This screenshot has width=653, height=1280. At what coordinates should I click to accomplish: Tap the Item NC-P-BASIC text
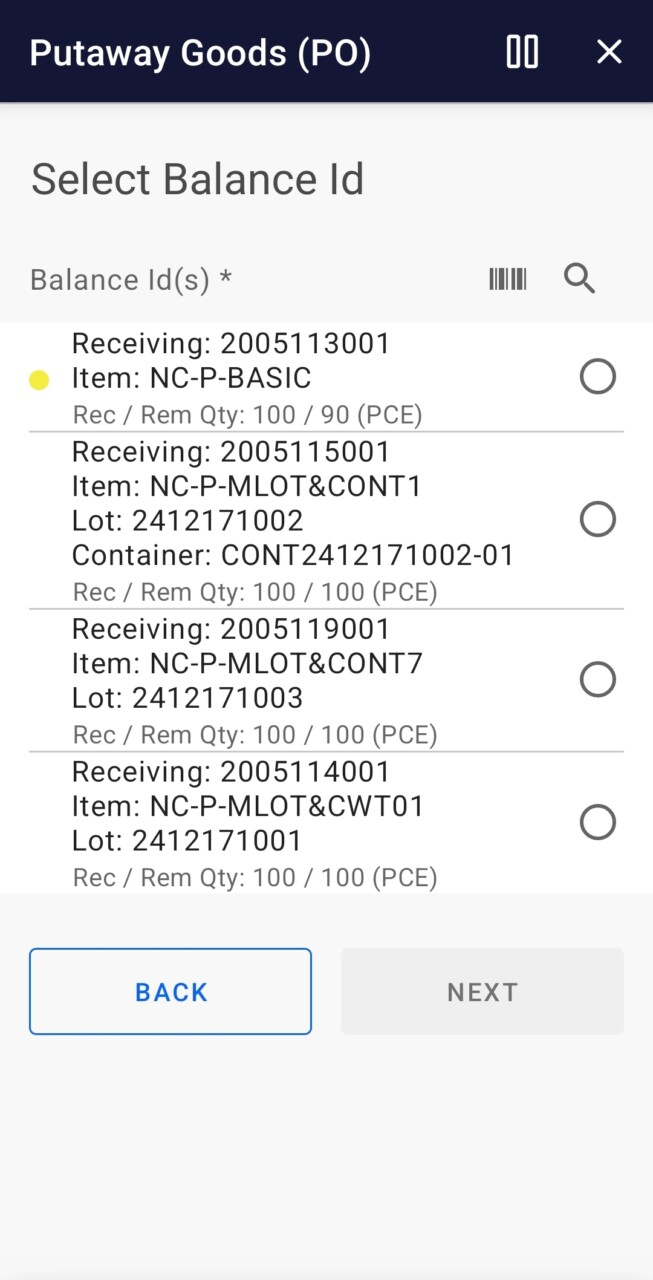pyautogui.click(x=192, y=379)
